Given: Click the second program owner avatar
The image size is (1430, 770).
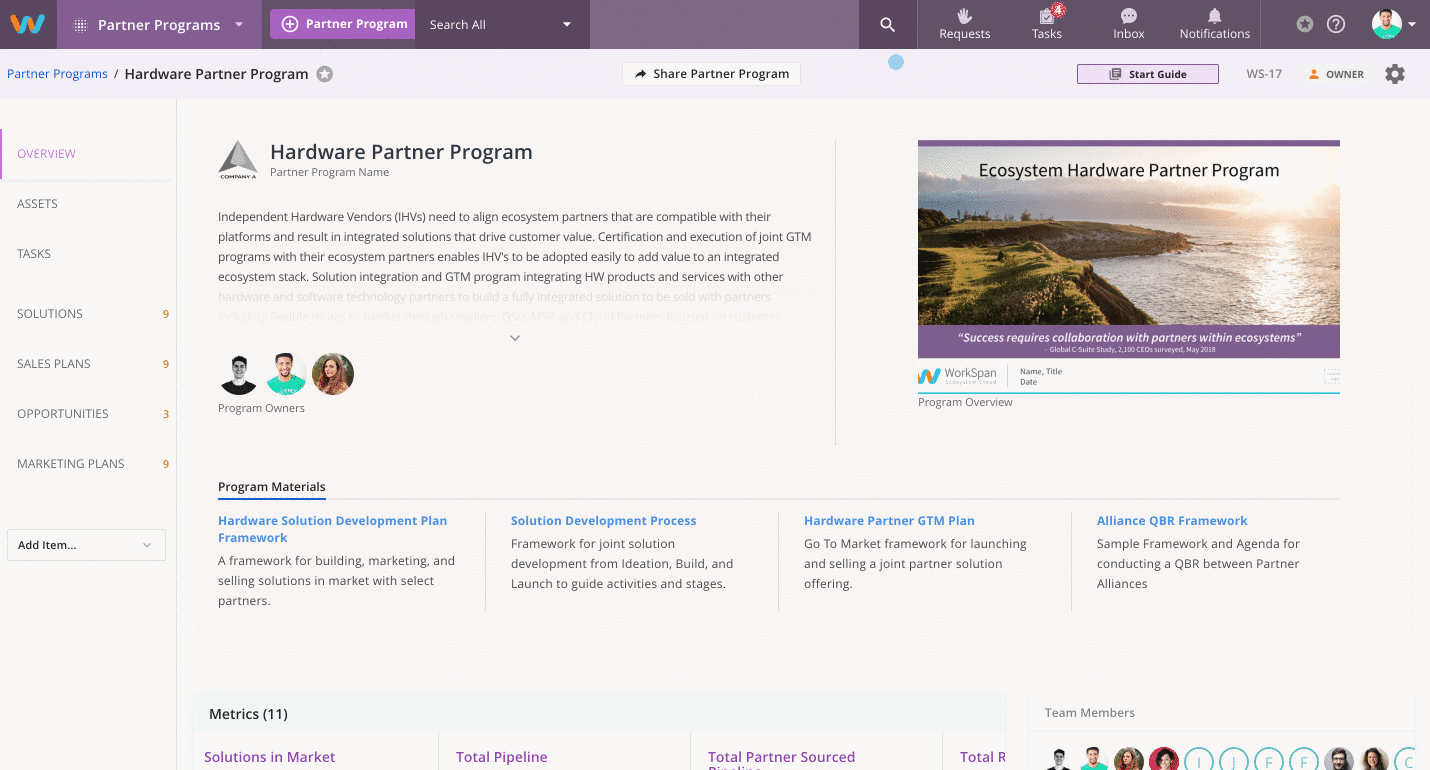Looking at the screenshot, I should (x=286, y=374).
